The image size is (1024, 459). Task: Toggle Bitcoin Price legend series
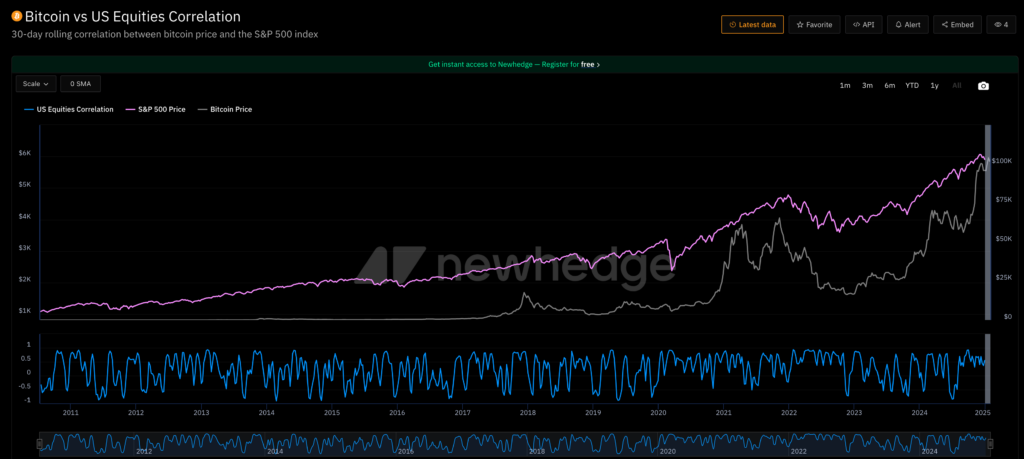point(224,110)
